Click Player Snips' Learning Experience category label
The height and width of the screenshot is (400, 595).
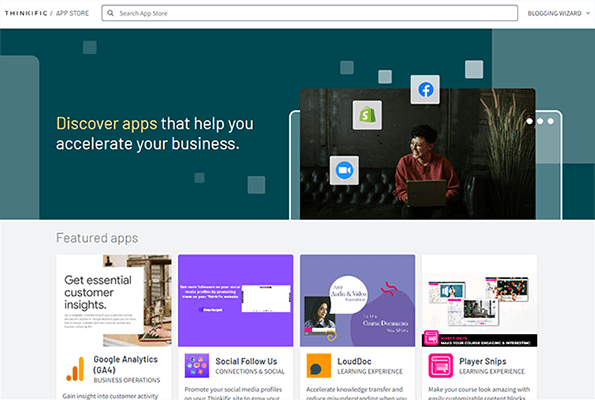click(492, 372)
